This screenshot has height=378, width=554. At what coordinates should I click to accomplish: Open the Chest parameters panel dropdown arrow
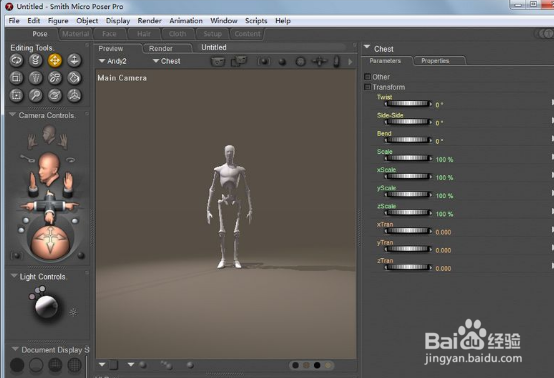click(x=367, y=47)
